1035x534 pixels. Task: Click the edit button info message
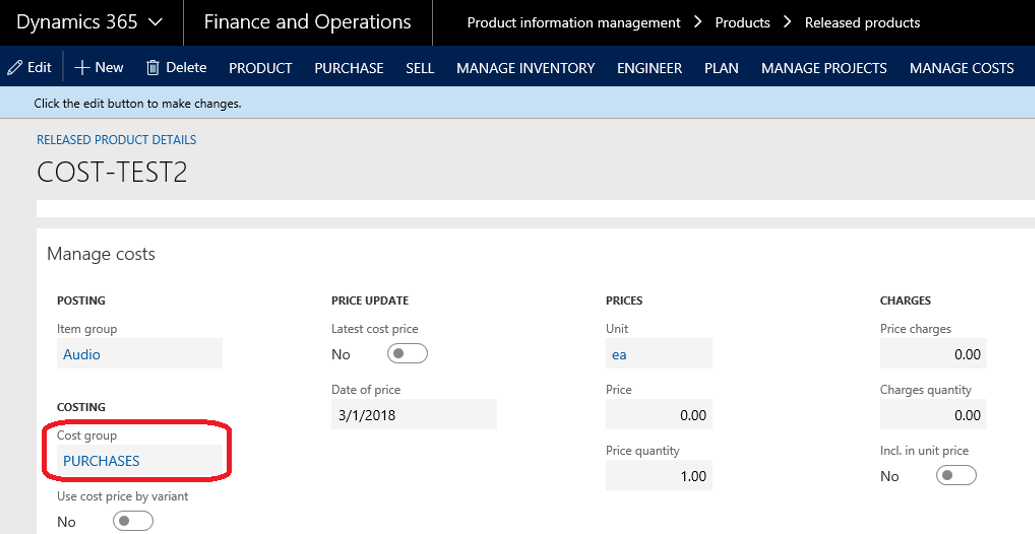click(x=137, y=104)
